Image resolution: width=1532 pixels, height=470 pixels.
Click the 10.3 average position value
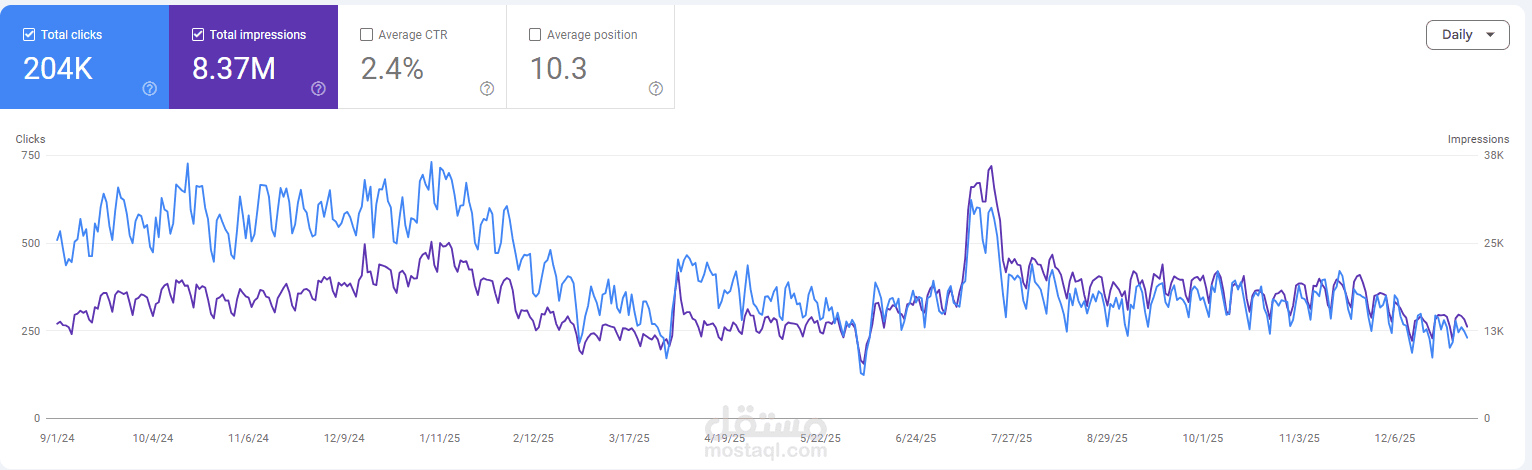click(x=558, y=68)
